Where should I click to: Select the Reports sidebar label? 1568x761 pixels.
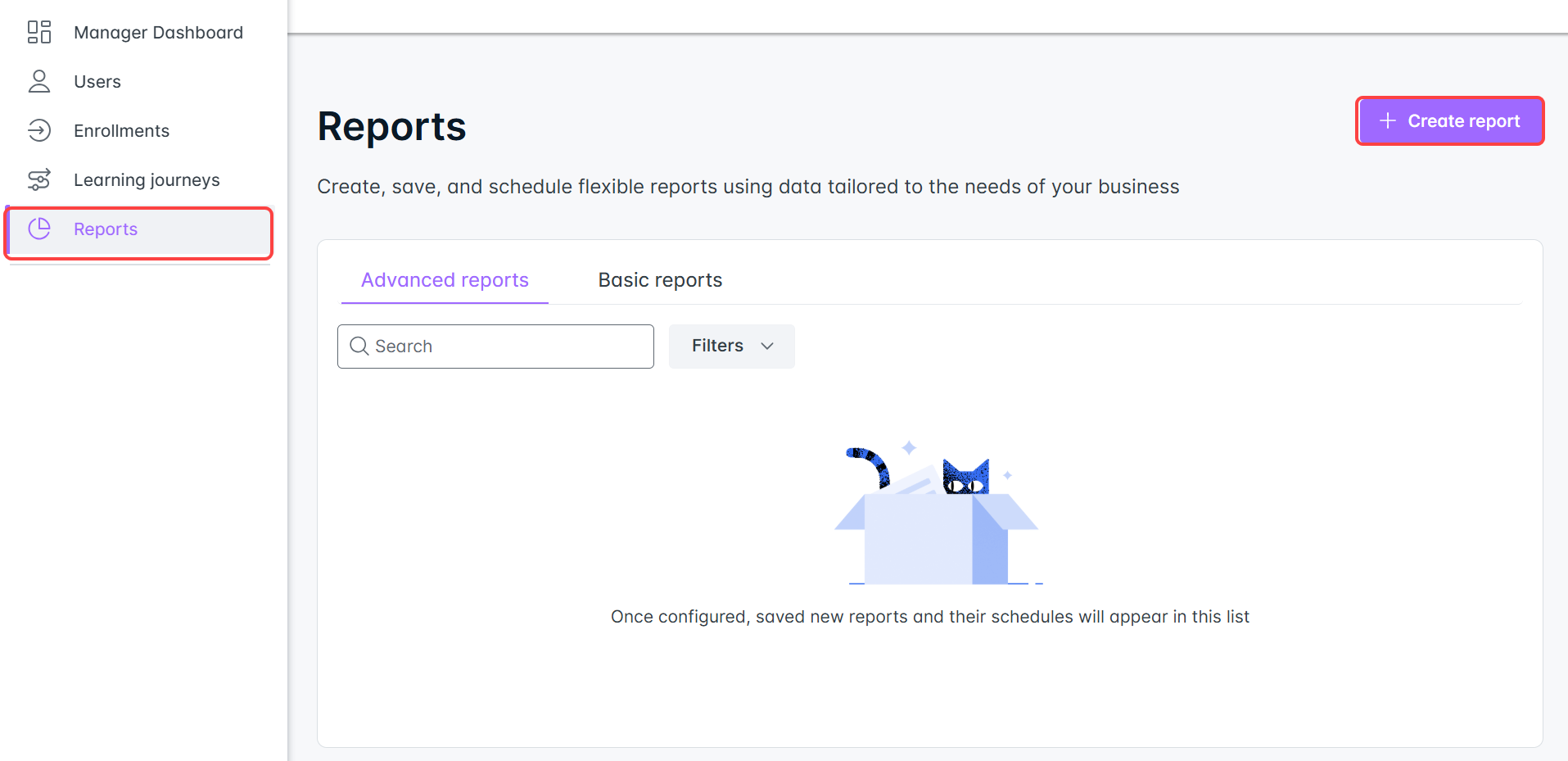pyautogui.click(x=106, y=229)
